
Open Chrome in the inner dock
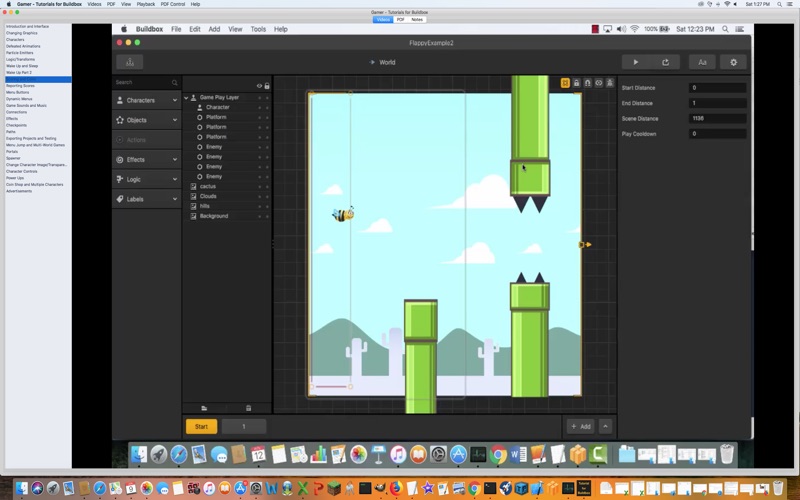pos(498,454)
